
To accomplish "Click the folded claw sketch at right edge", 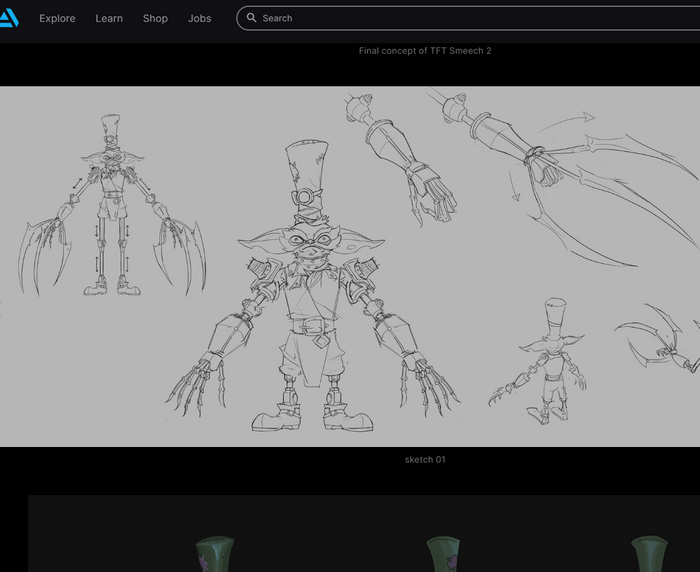I will (x=660, y=340).
